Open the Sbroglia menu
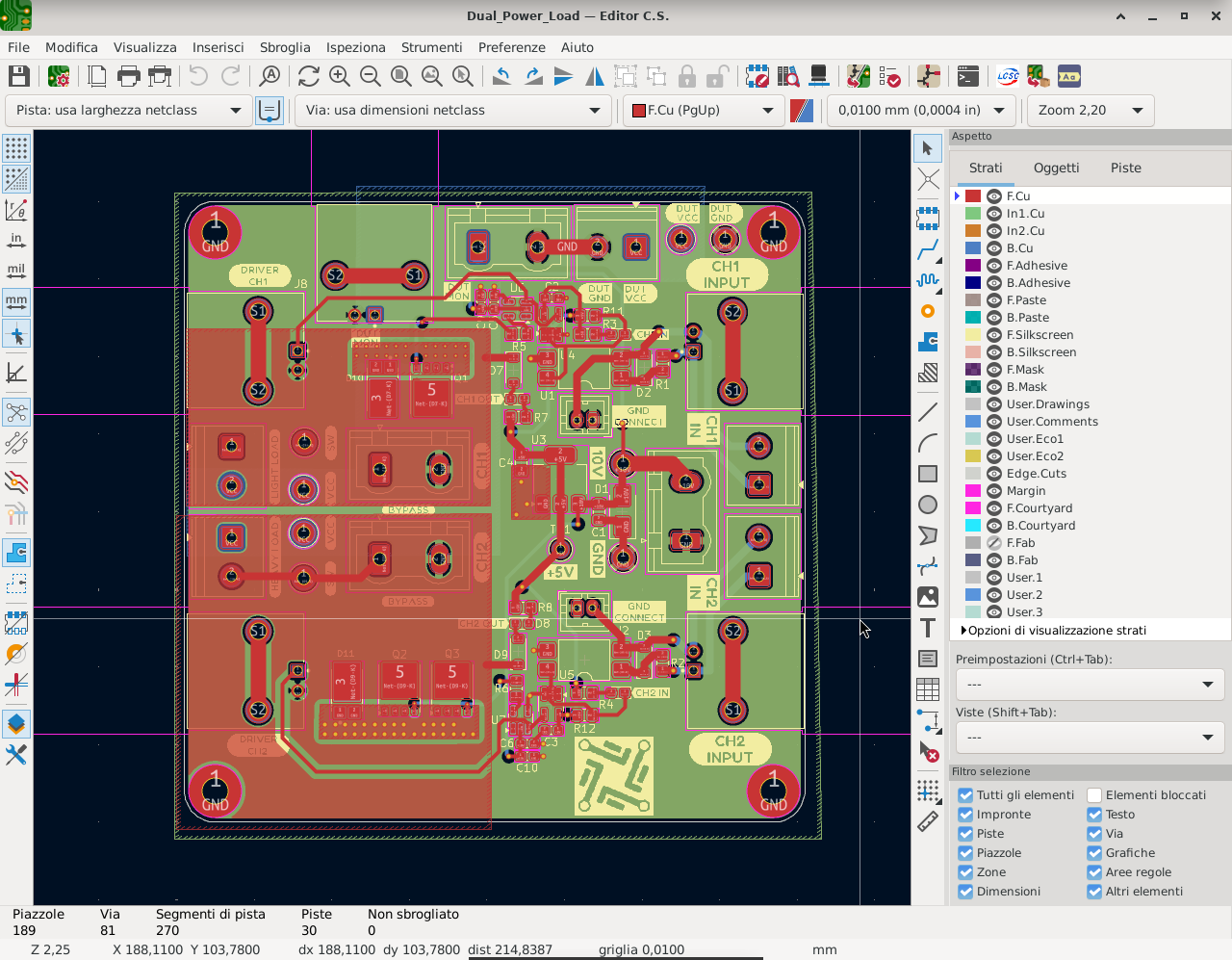Viewport: 1232px width, 960px height. [285, 47]
